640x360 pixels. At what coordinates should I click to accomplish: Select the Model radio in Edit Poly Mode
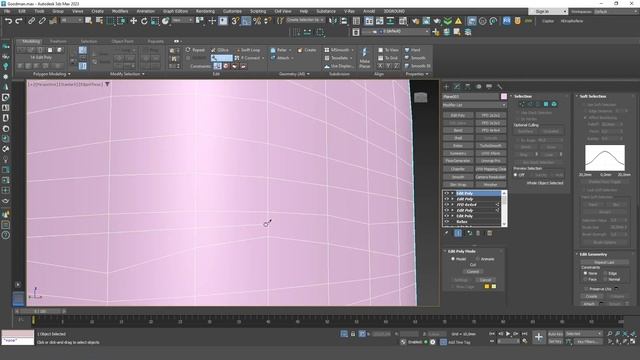[453, 259]
